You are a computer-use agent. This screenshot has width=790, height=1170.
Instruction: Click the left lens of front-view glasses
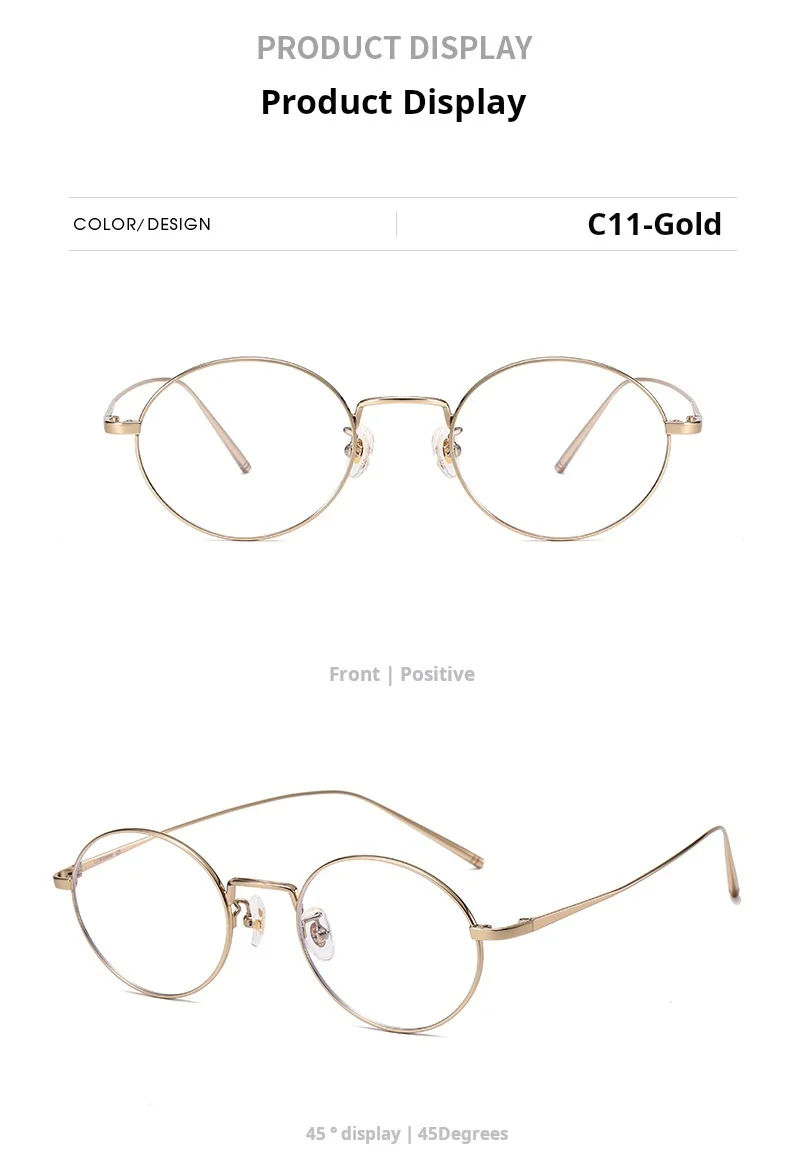247,448
